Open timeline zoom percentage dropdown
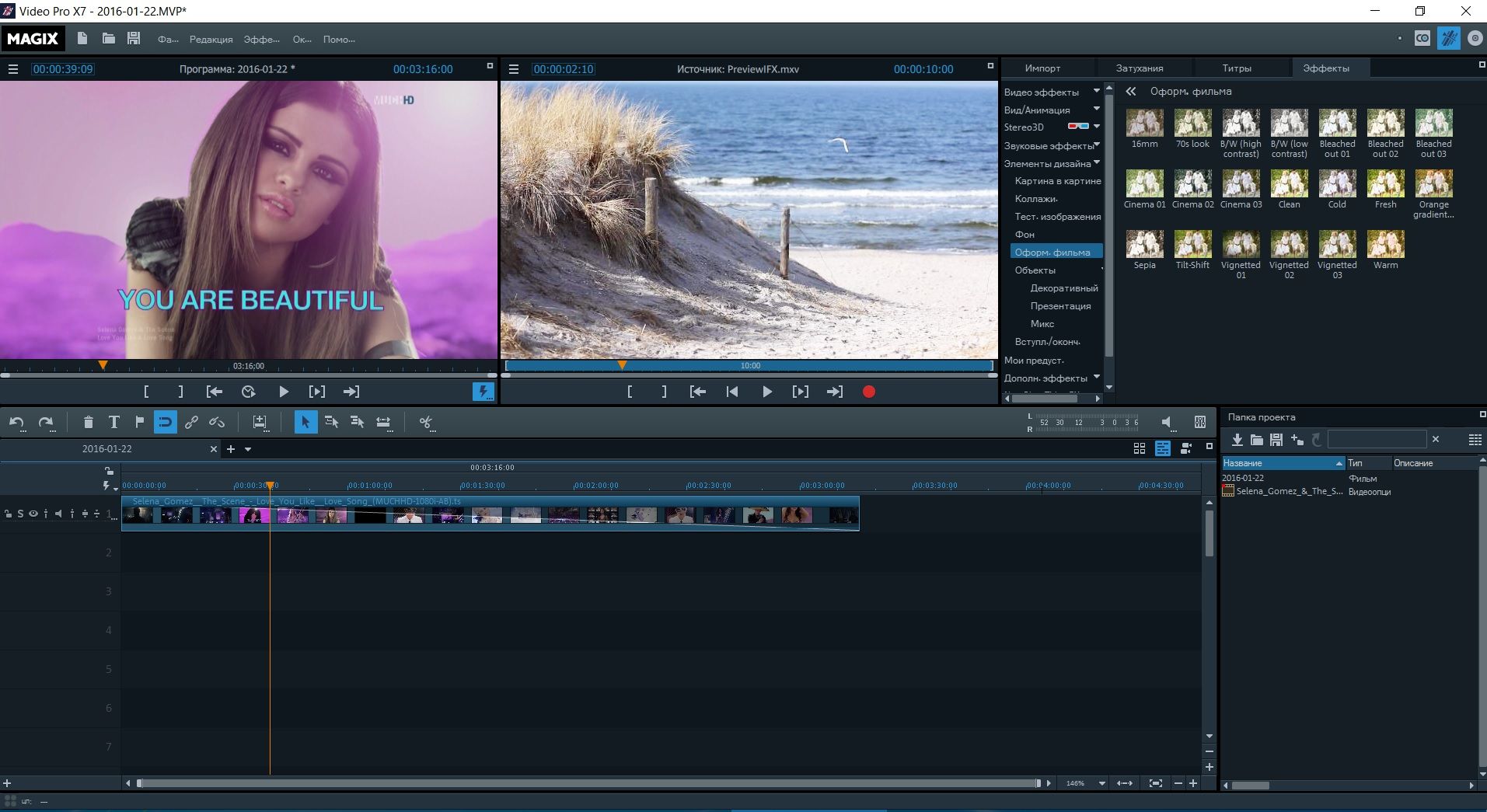Image resolution: width=1487 pixels, height=812 pixels. [1102, 783]
